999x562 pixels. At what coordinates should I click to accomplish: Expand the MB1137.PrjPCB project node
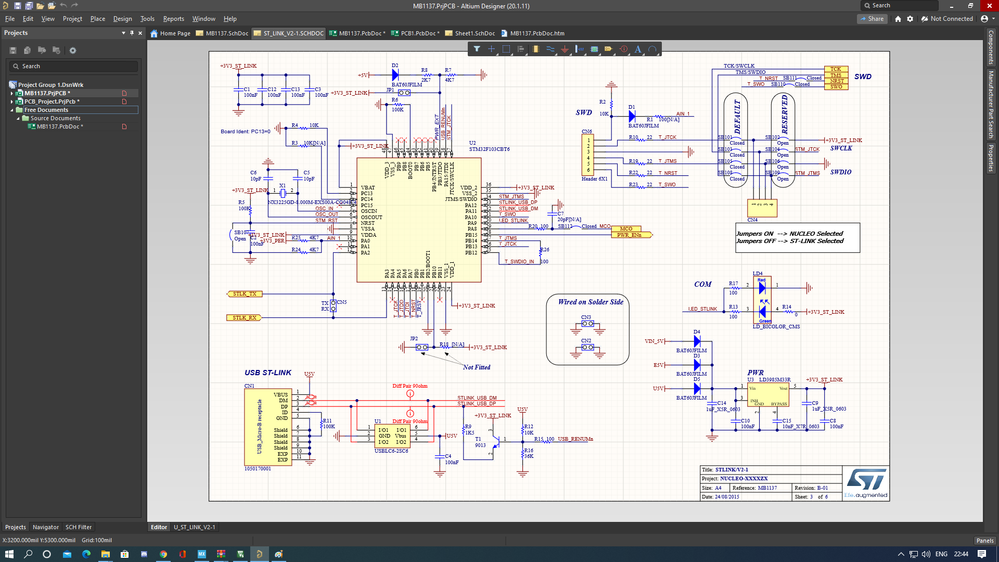tap(11, 93)
